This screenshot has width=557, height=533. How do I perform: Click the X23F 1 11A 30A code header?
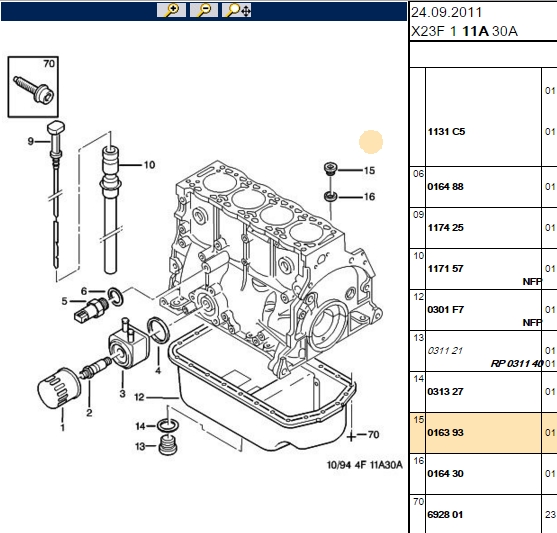464,31
